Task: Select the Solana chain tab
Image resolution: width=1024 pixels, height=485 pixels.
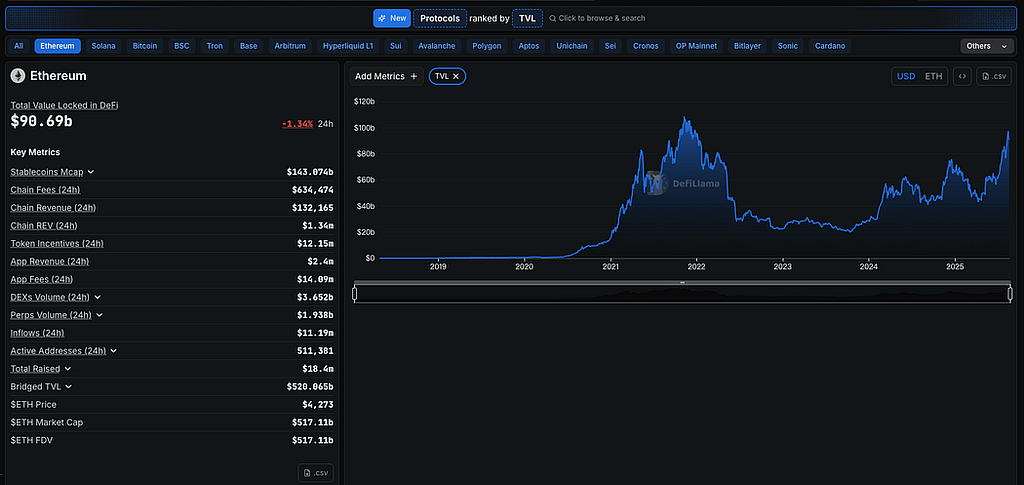Action: click(x=103, y=46)
